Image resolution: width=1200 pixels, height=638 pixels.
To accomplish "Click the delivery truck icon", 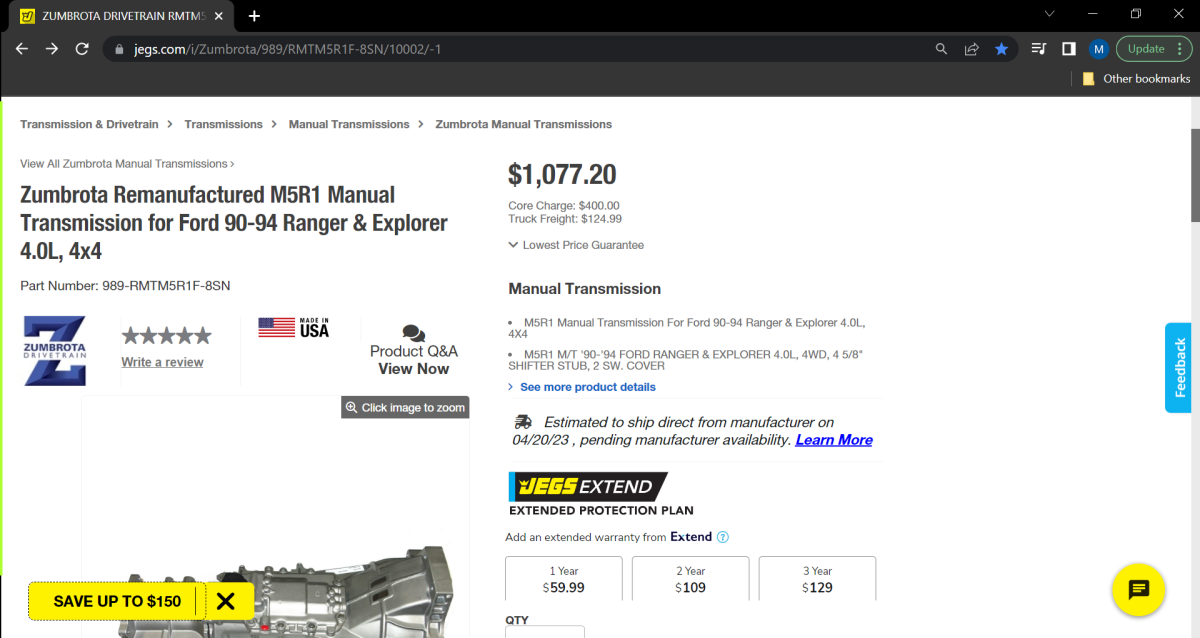I will [x=522, y=422].
